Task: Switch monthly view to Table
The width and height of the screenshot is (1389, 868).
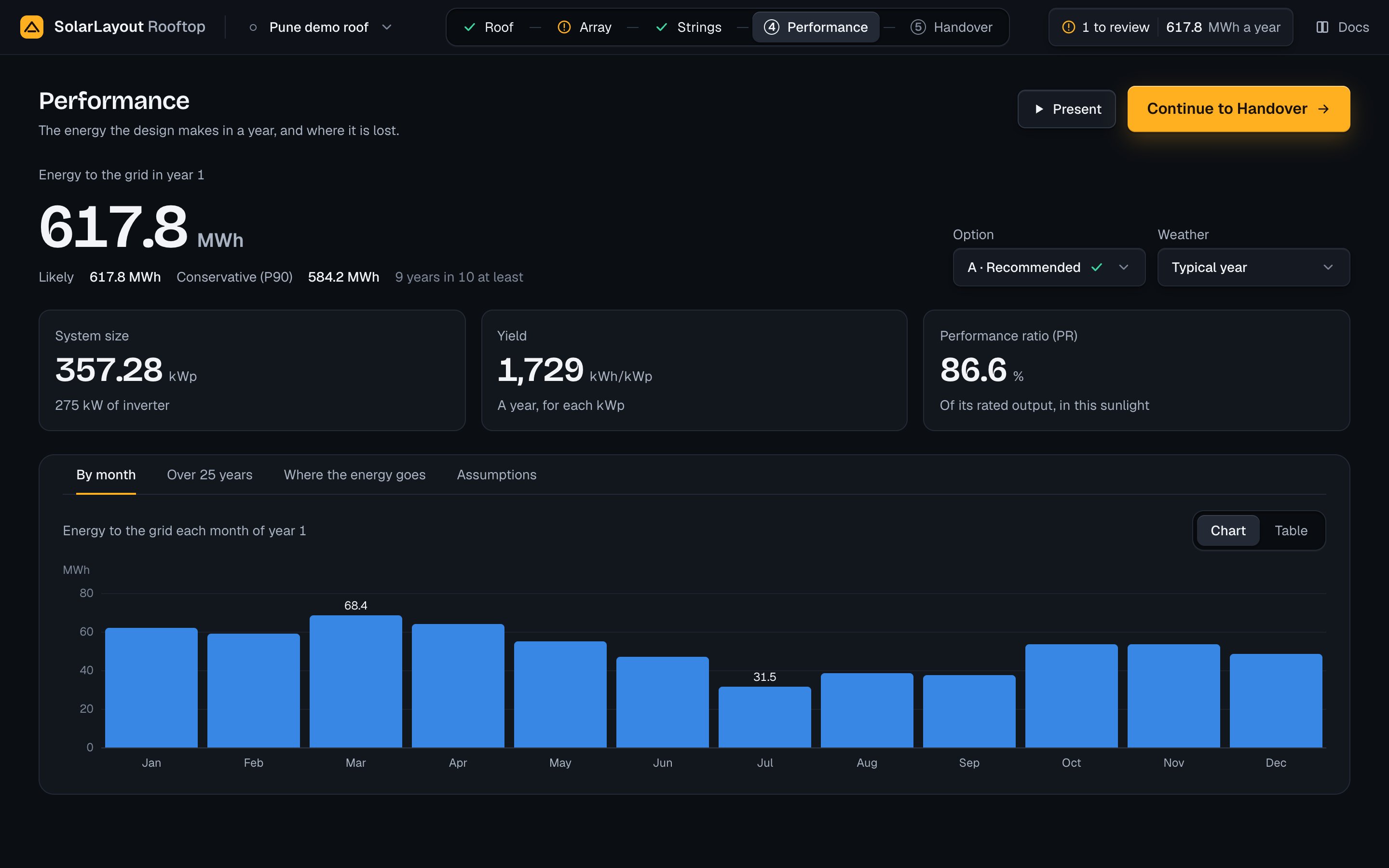Action: tap(1291, 530)
